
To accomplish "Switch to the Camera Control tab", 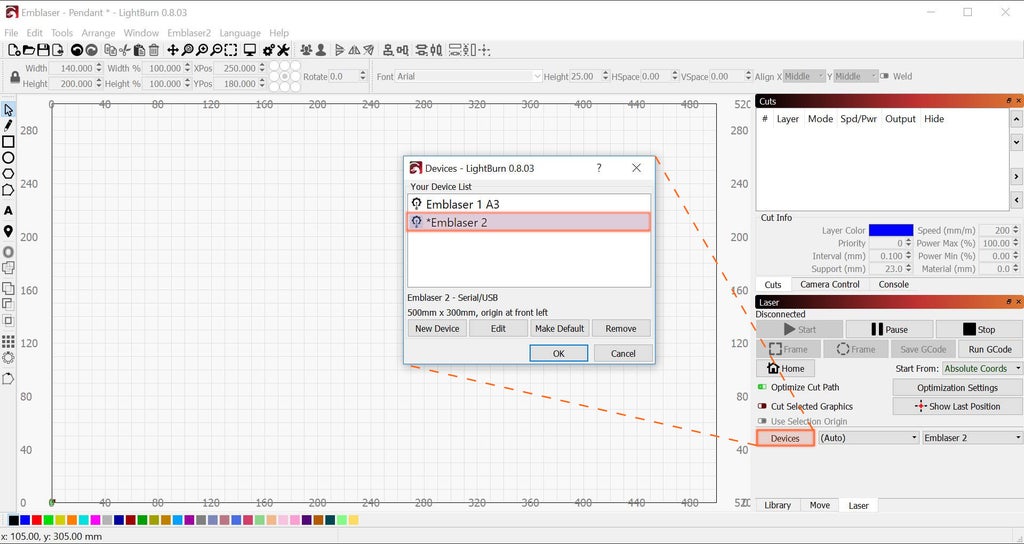I will [829, 284].
